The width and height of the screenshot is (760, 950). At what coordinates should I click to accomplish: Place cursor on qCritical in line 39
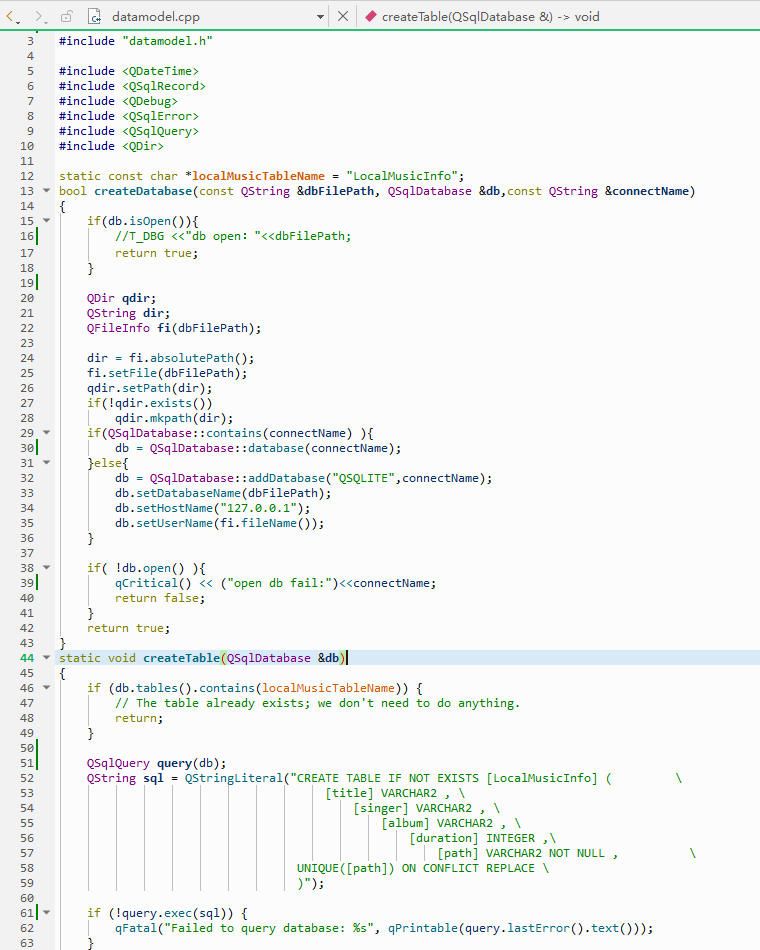click(x=144, y=583)
